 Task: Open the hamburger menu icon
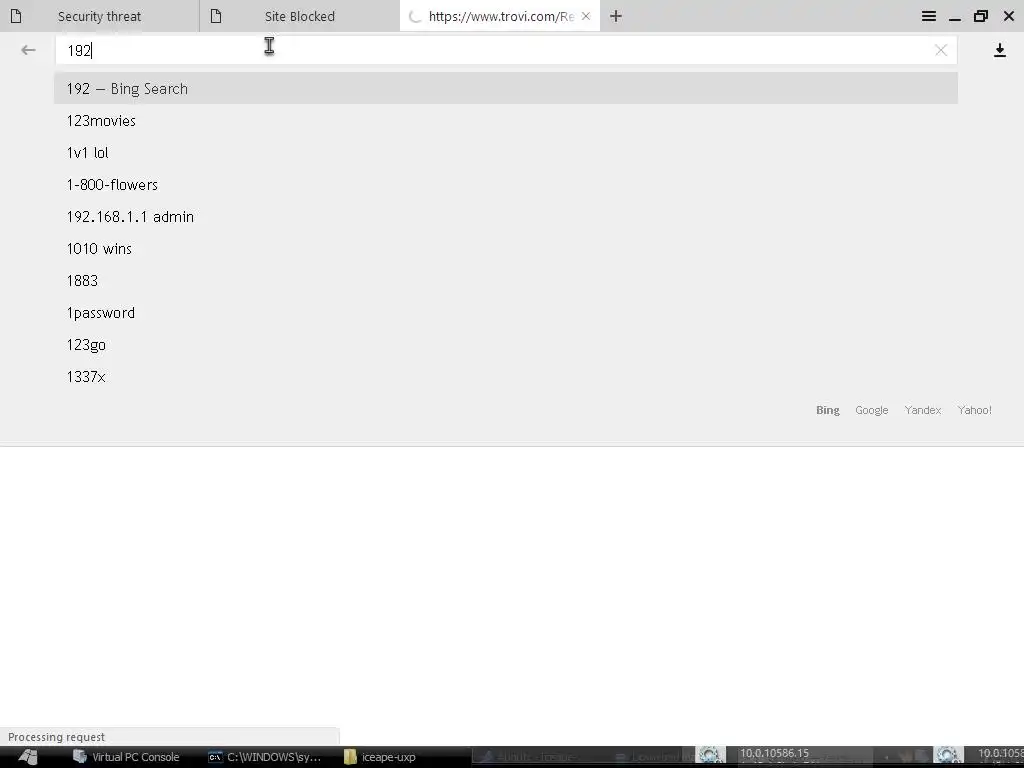[x=929, y=16]
